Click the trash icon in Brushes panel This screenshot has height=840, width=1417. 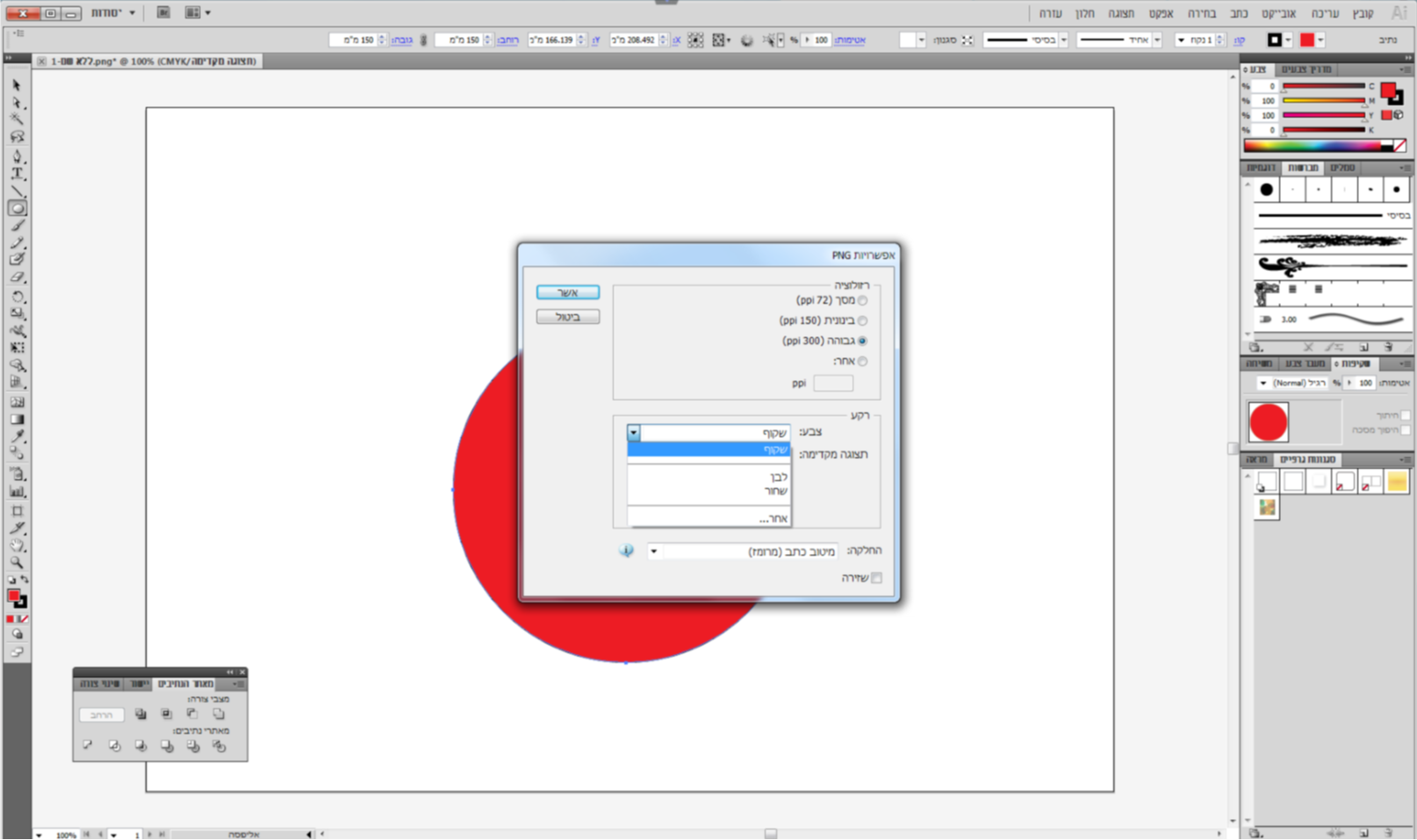(1388, 347)
